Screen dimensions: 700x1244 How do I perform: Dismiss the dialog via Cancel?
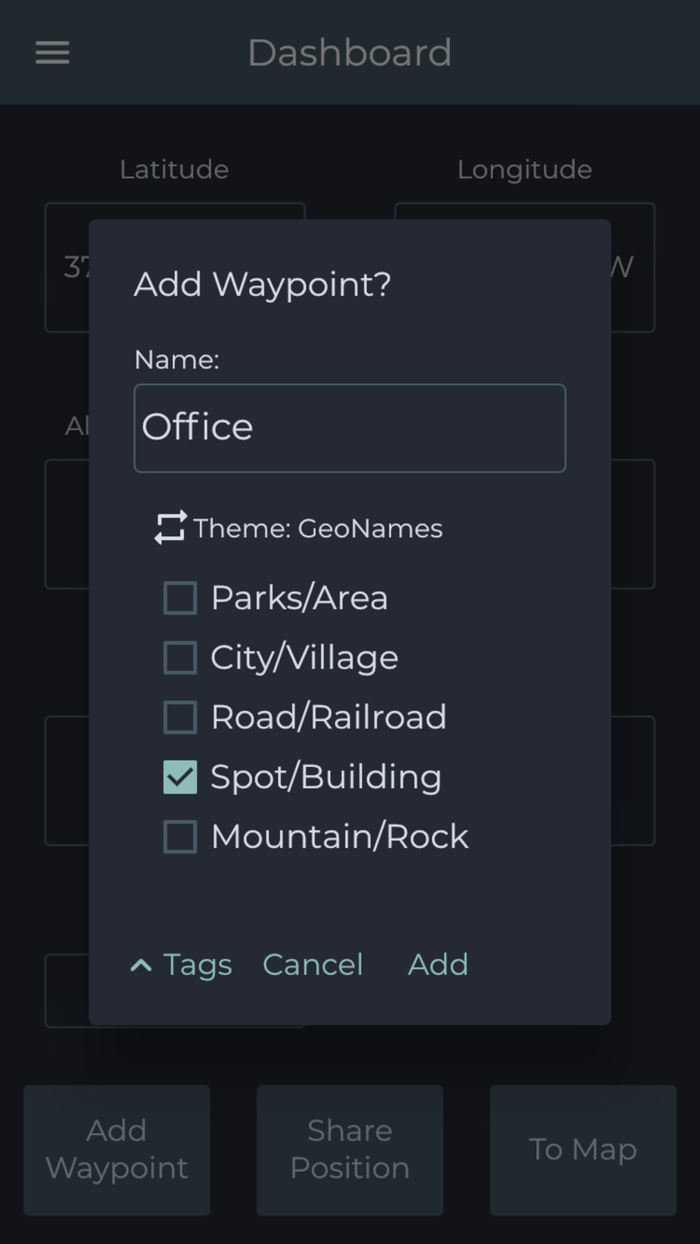pos(312,964)
